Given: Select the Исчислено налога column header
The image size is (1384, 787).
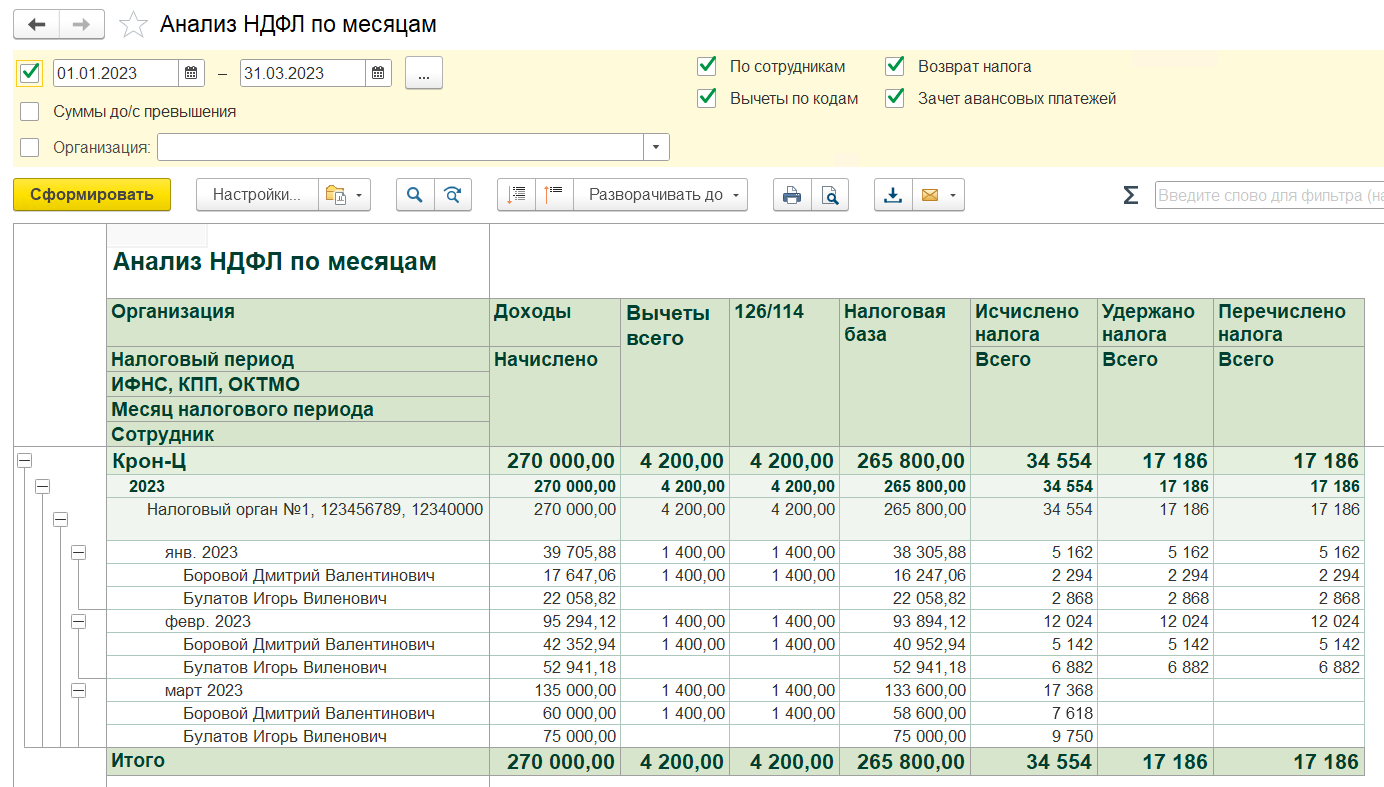Looking at the screenshot, I should [x=1034, y=322].
